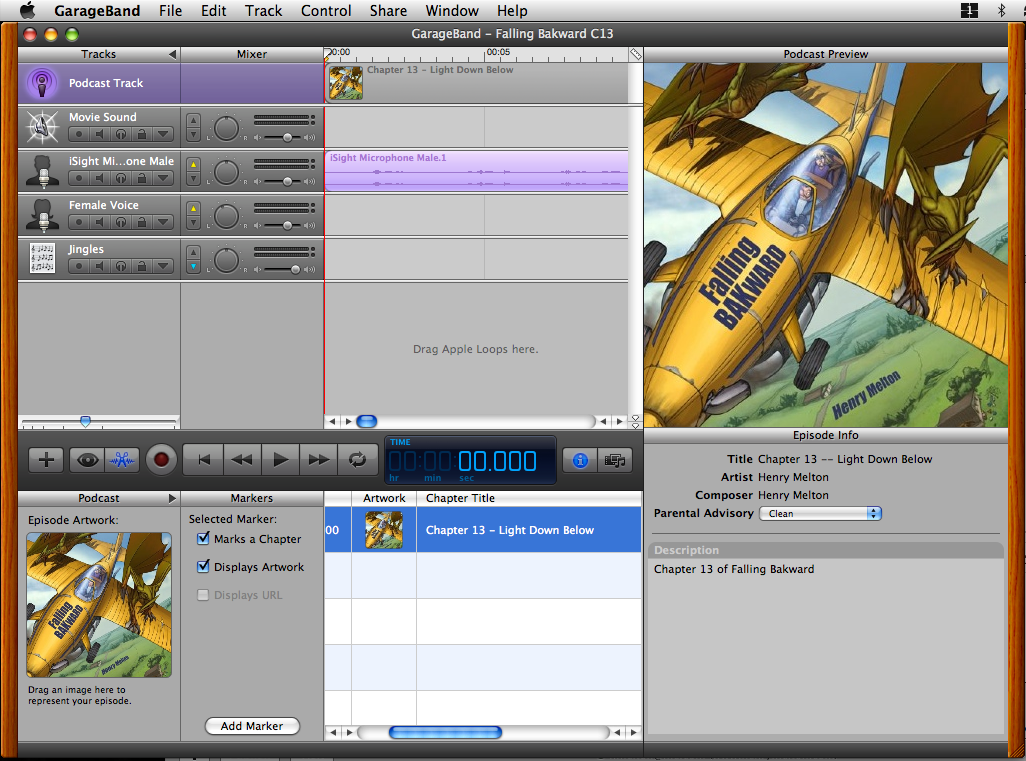Adjust the Jingles pan knob

point(226,260)
